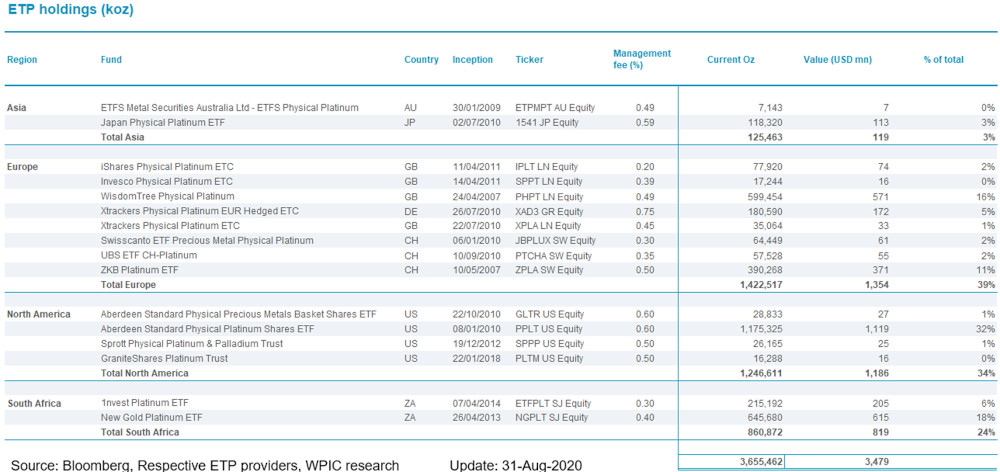
Task: Click the Update: 31-Aug-2020 text
Action: pyautogui.click(x=516, y=465)
